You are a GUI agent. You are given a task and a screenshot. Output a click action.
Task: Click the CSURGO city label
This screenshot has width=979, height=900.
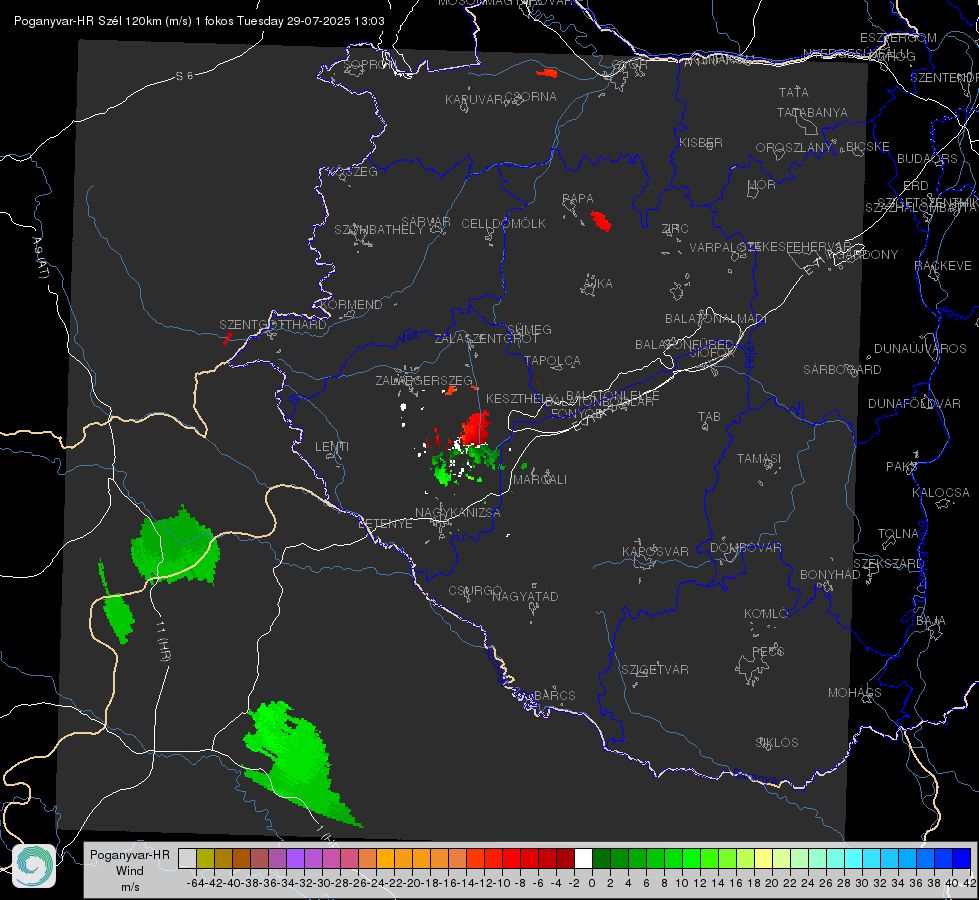click(x=475, y=591)
